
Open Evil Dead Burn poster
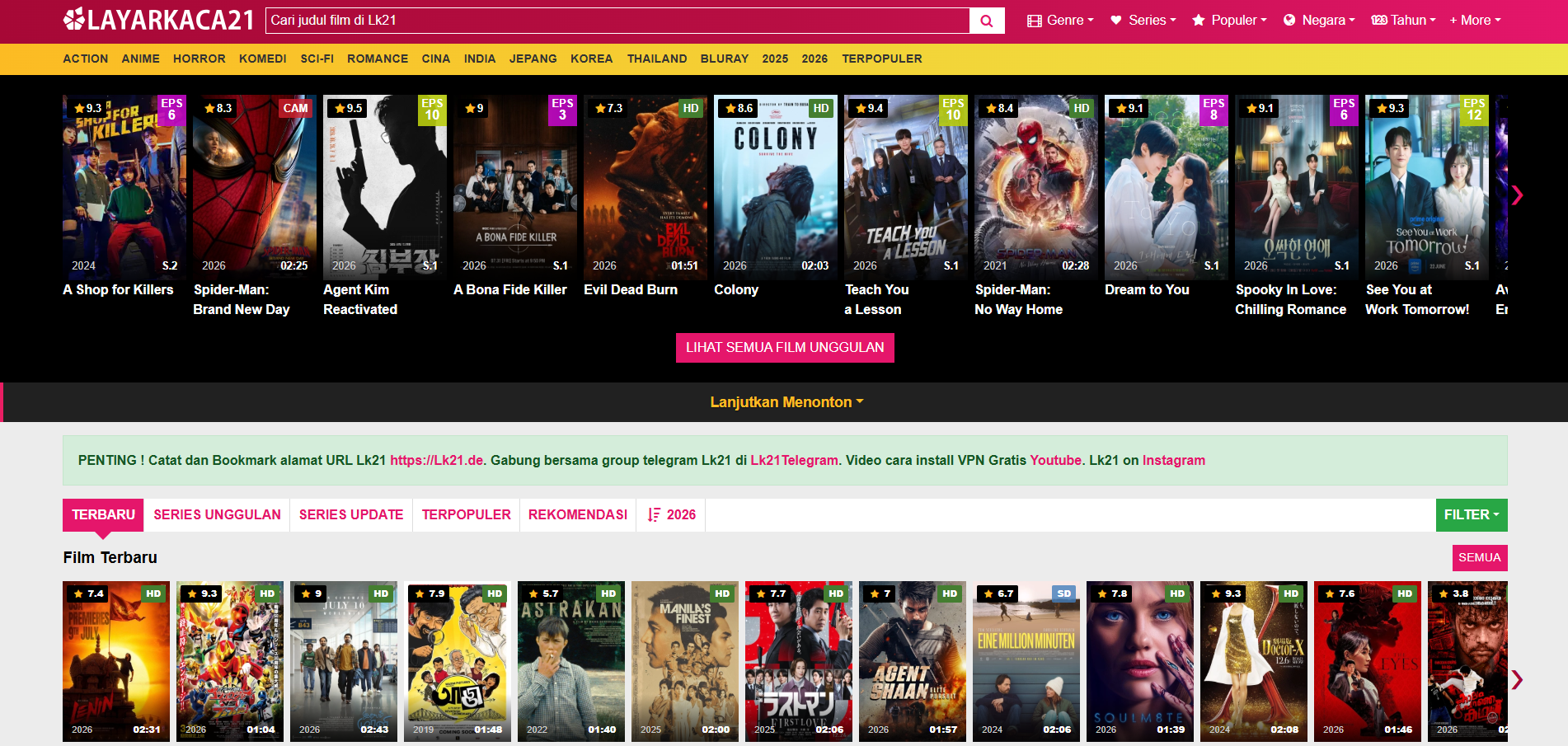646,187
